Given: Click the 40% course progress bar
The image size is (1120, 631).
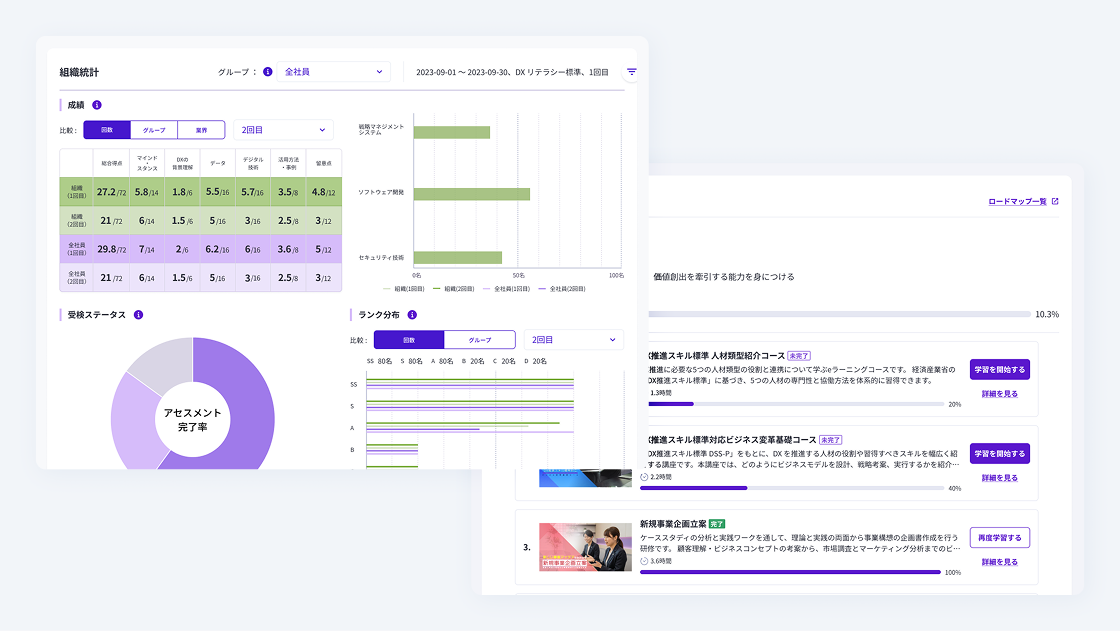Looking at the screenshot, I should (792, 488).
